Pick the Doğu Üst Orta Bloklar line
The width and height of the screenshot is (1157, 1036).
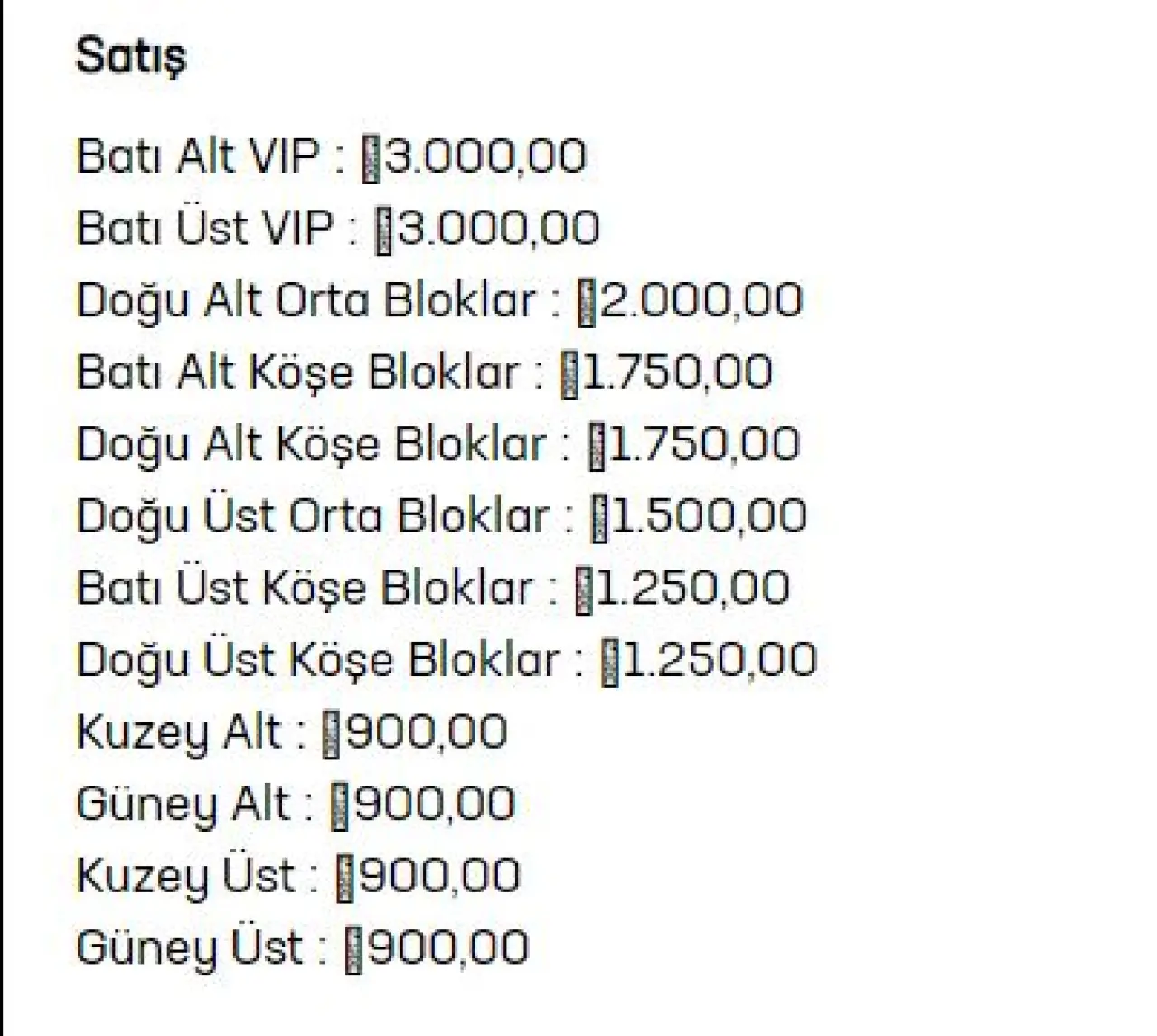pos(313,516)
